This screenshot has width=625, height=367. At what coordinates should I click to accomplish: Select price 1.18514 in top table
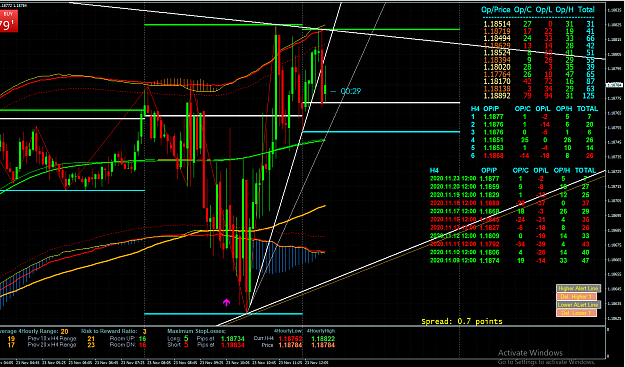[x=497, y=24]
